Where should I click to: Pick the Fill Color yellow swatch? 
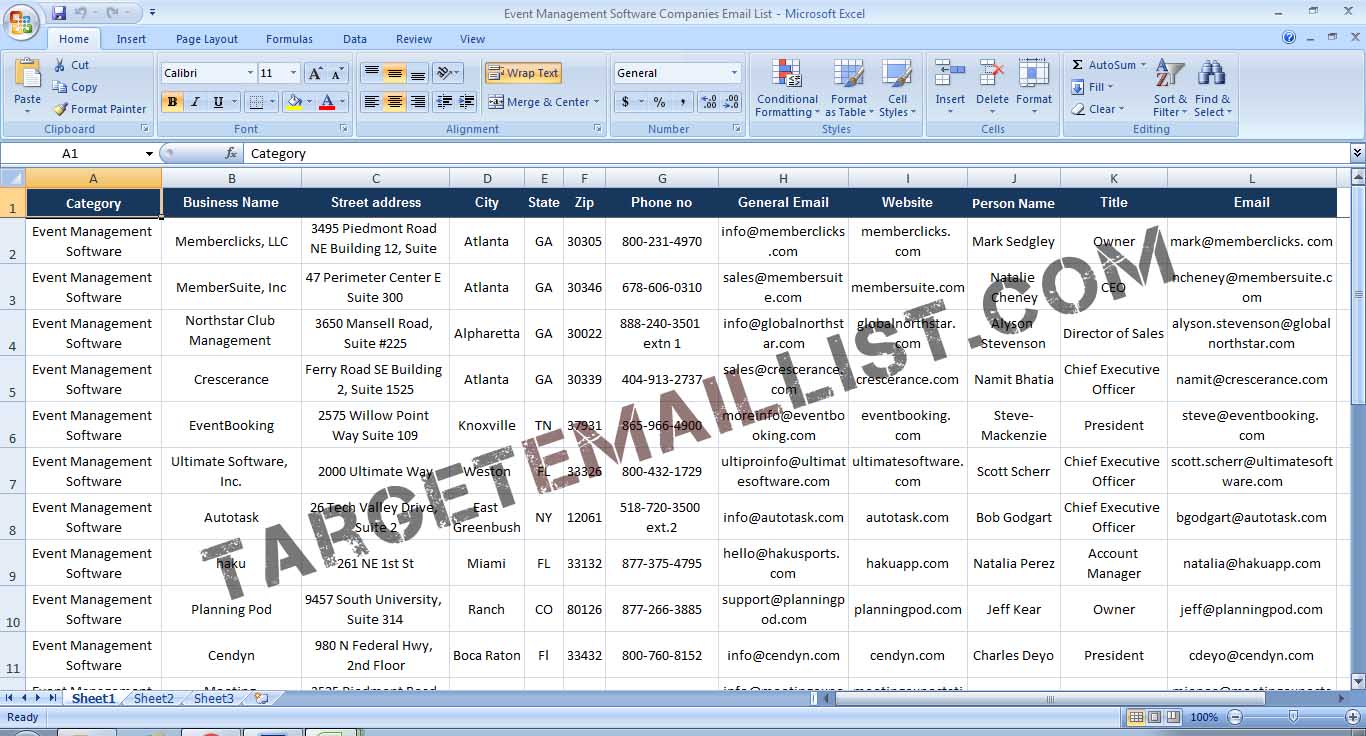(294, 102)
